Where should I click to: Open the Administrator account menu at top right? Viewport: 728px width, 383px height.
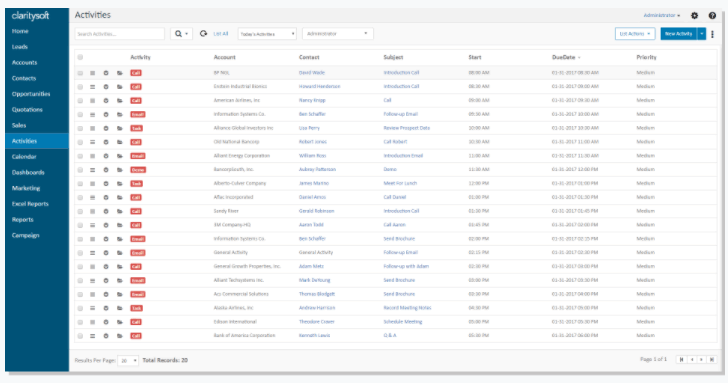(x=662, y=15)
